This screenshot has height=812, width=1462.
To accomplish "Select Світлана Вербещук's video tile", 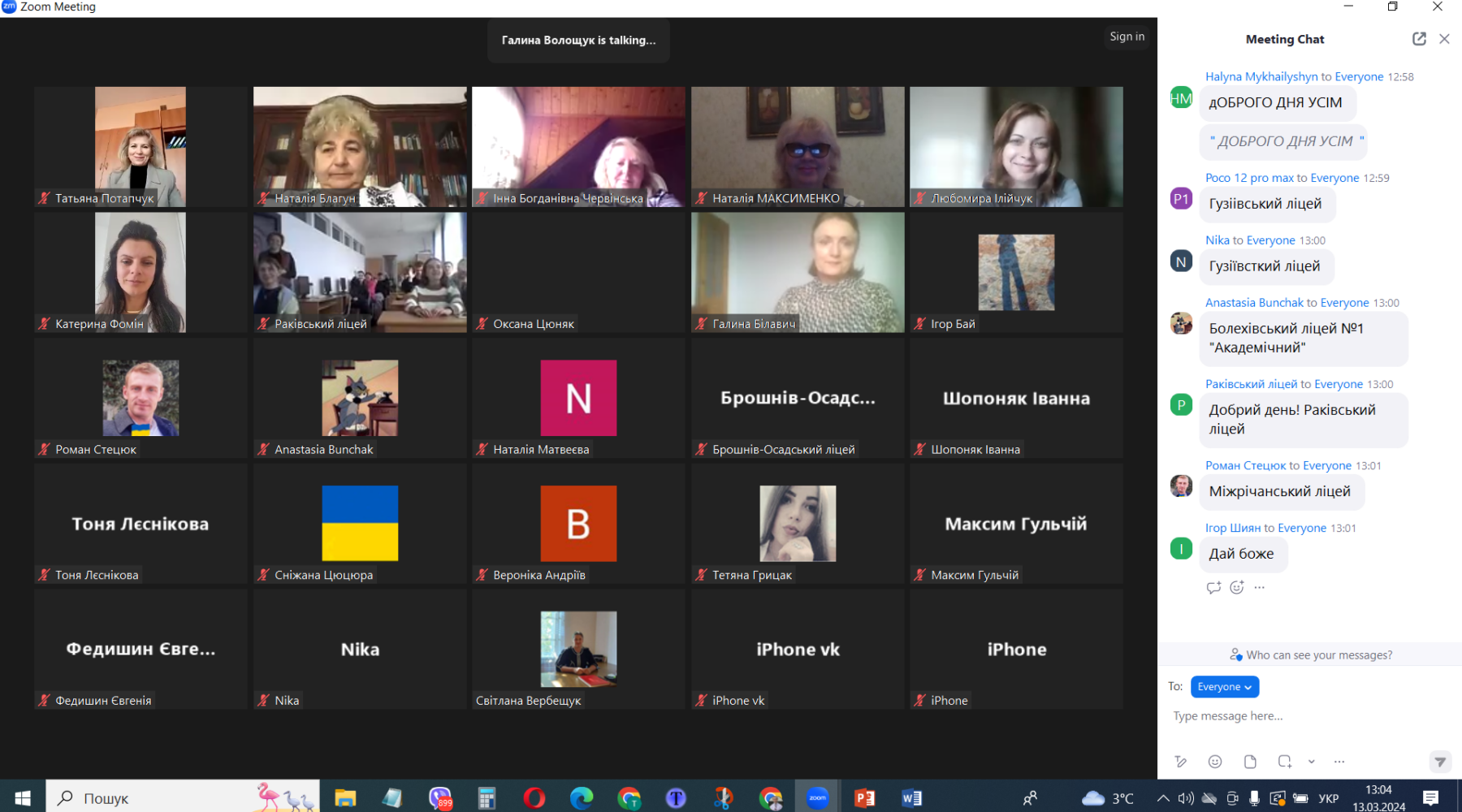I will tap(578, 650).
